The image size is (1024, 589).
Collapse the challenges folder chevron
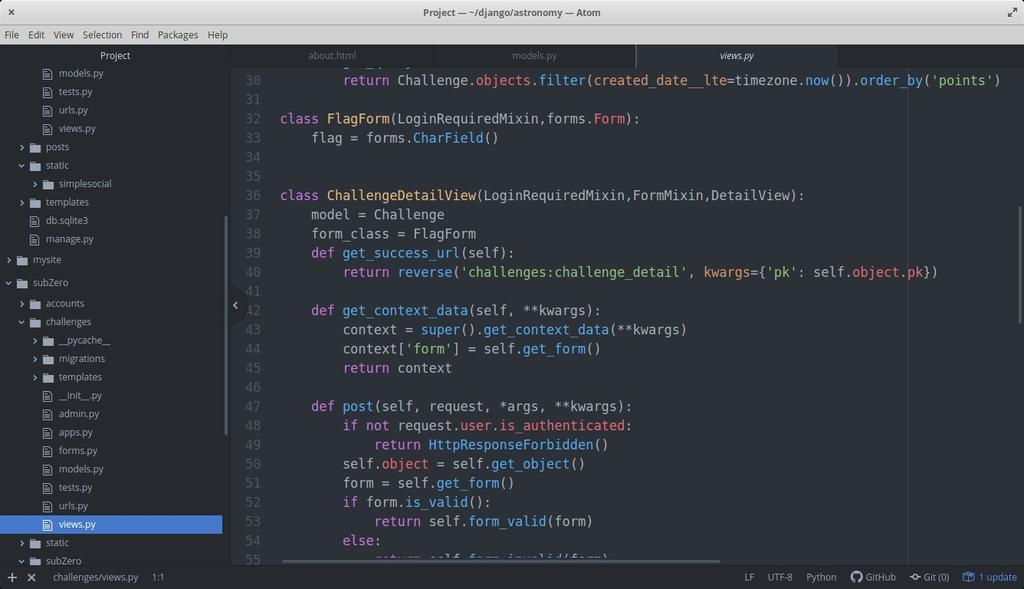click(x=22, y=322)
